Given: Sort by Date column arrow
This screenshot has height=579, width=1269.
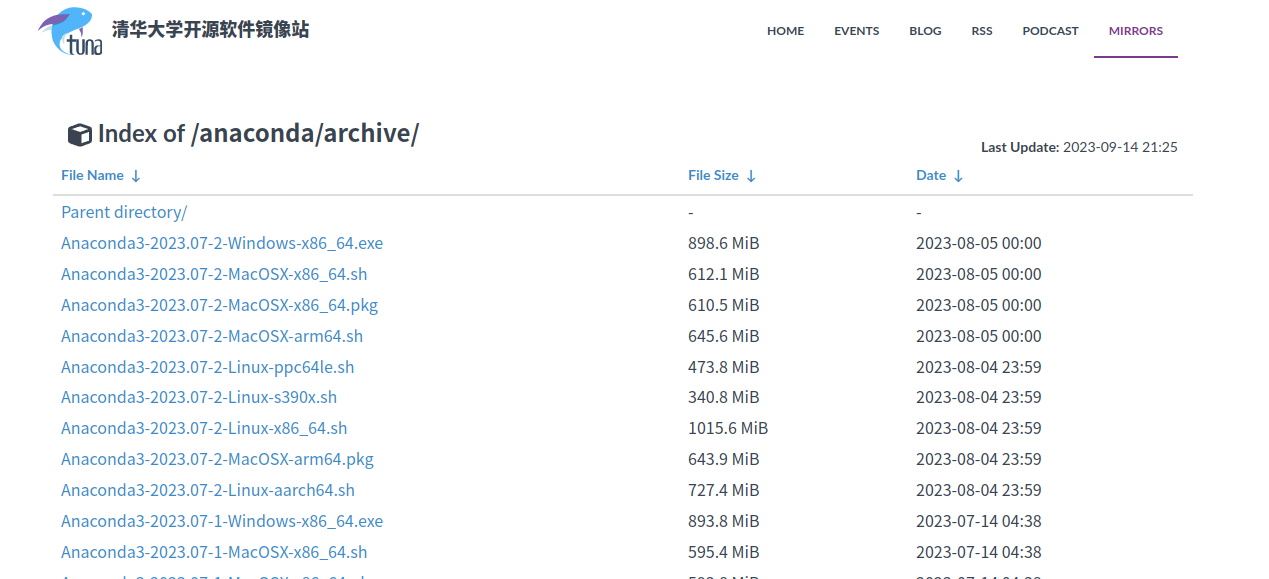Looking at the screenshot, I should click(x=958, y=176).
